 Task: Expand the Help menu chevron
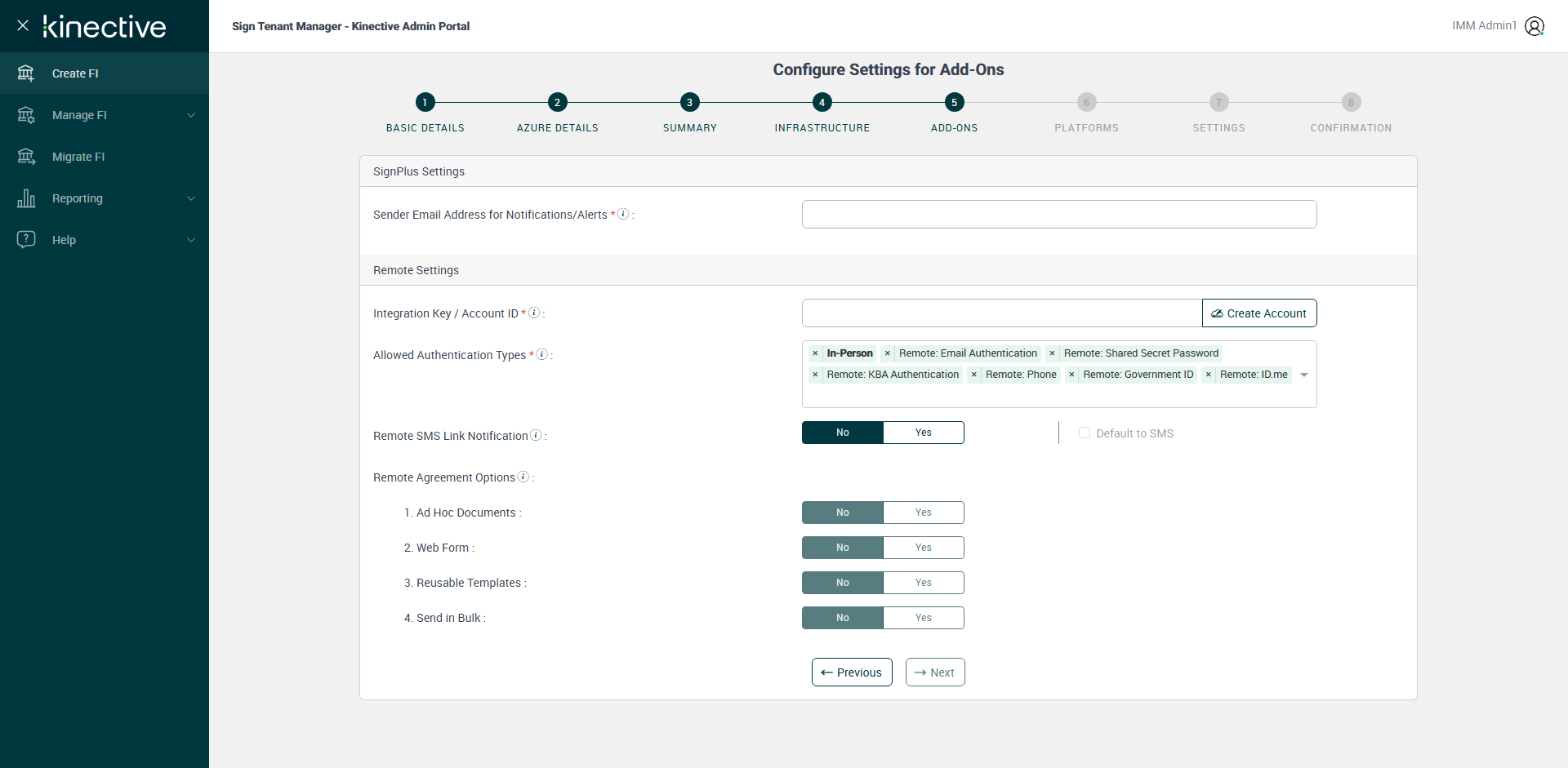click(191, 240)
